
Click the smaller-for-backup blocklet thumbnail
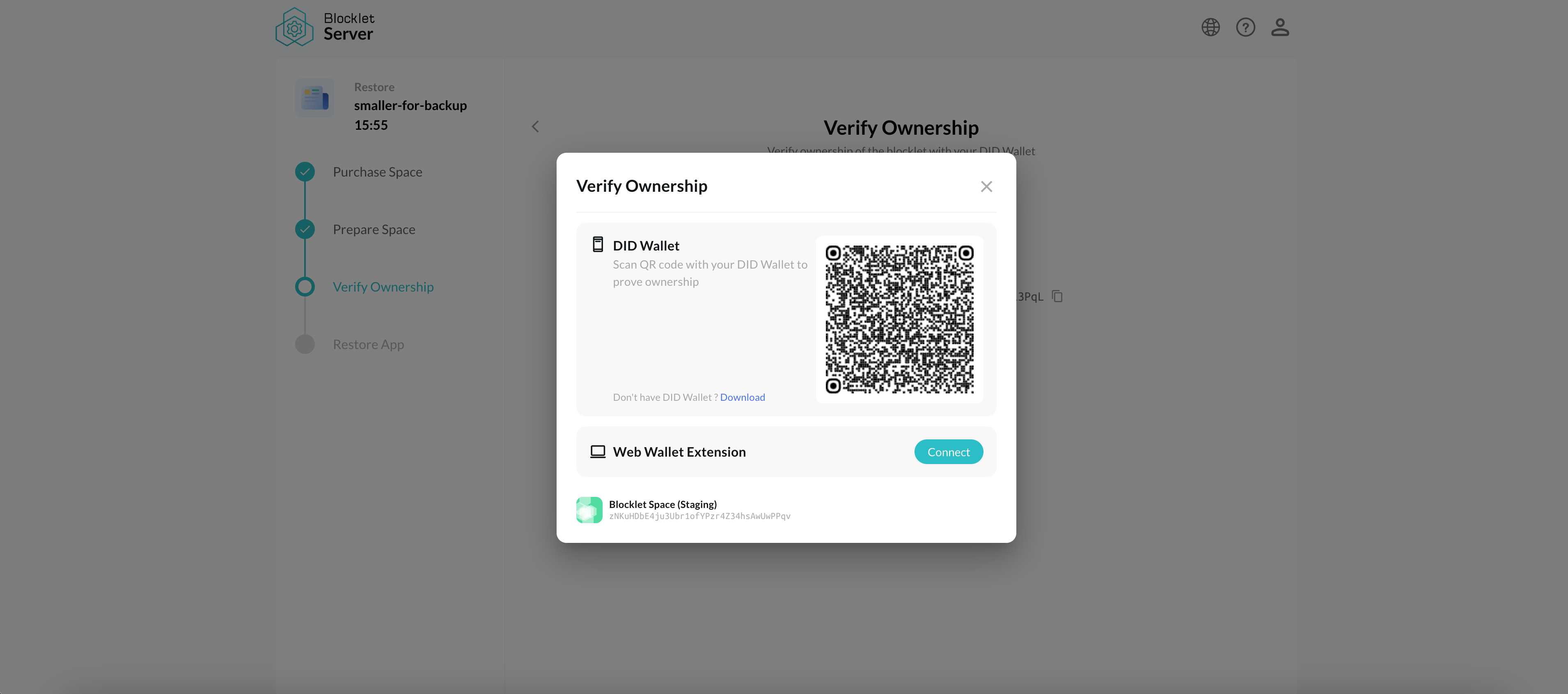[x=315, y=97]
